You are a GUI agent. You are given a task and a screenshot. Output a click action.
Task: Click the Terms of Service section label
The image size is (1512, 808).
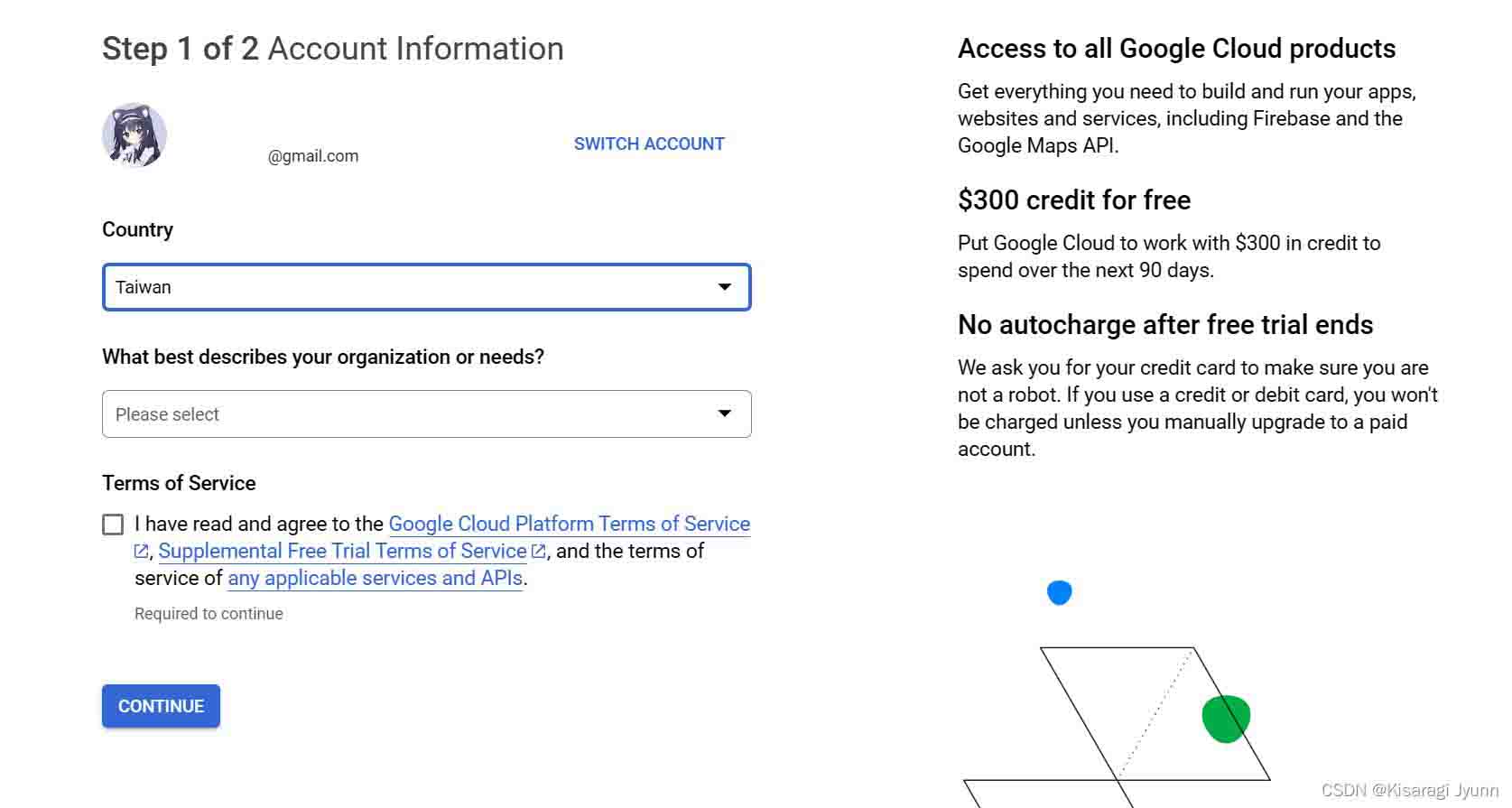coord(179,483)
